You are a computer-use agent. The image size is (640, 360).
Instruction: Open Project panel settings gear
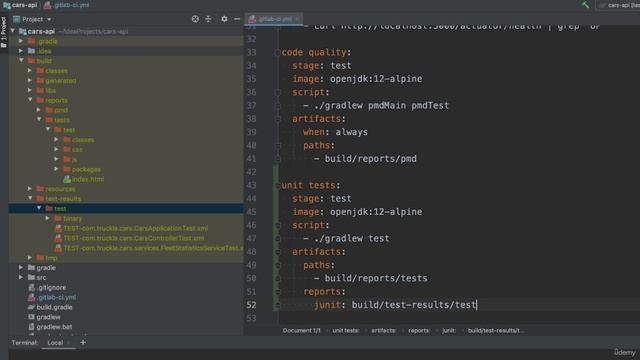point(224,19)
